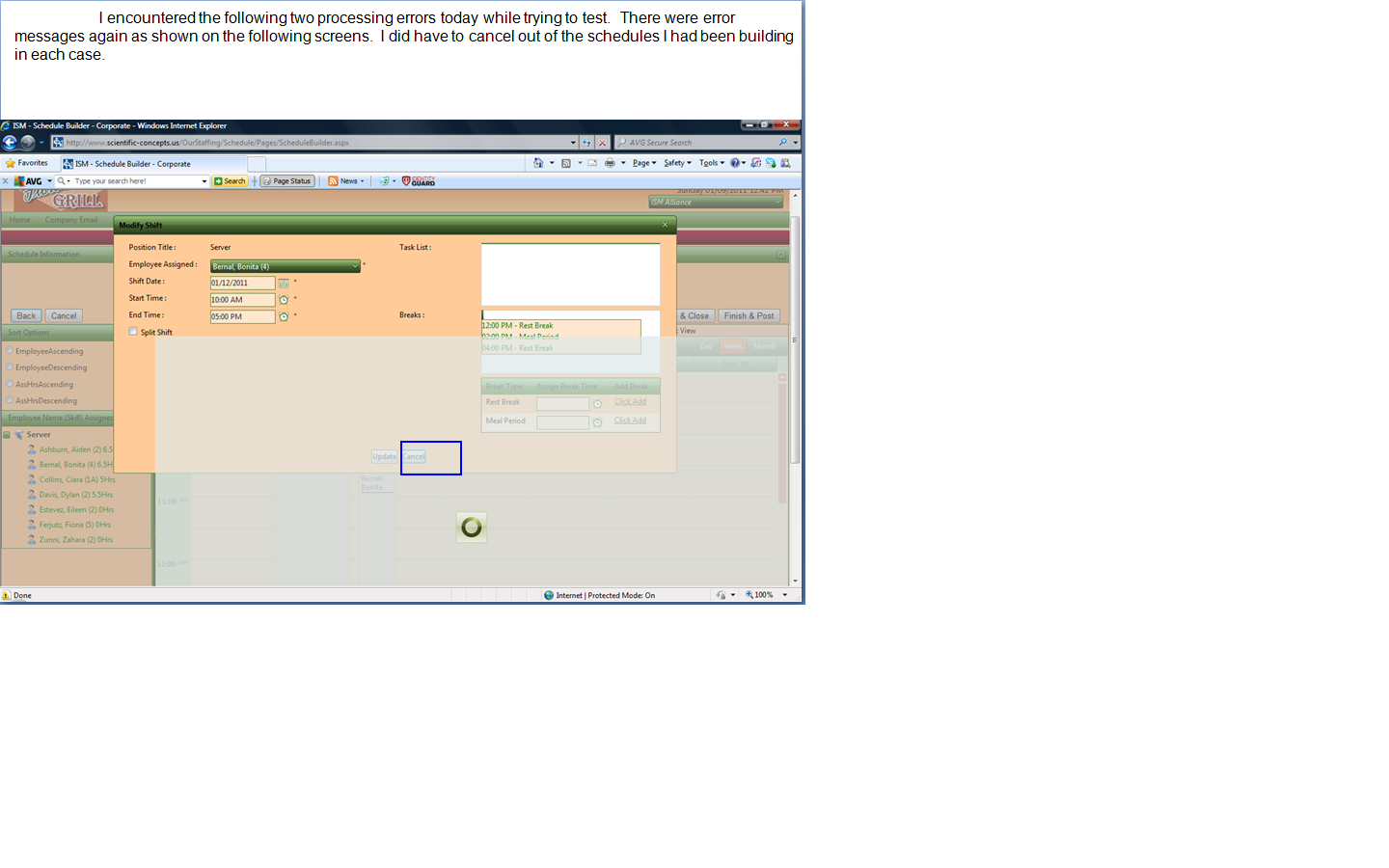Click the Click Add link for Meal Period
The width and height of the screenshot is (1389, 868).
pyautogui.click(x=630, y=420)
